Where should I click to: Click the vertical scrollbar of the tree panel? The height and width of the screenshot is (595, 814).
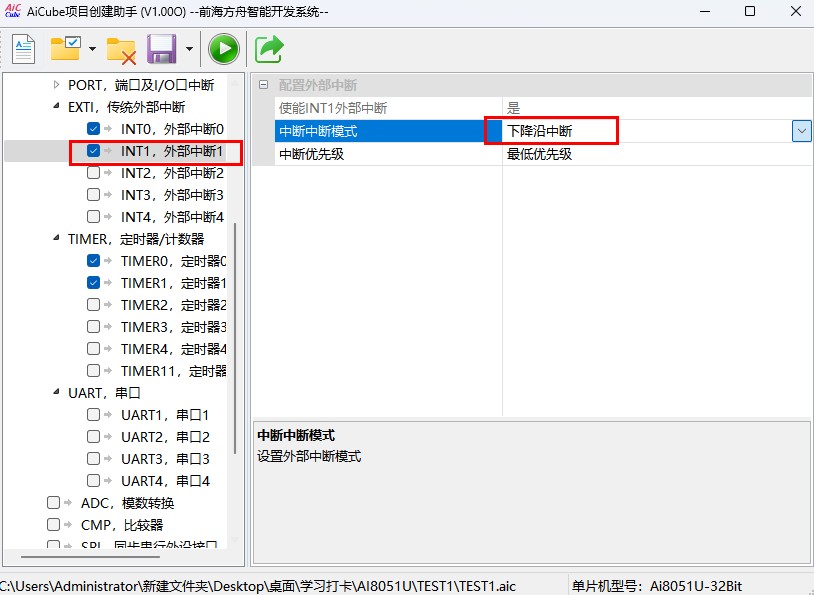(235, 337)
